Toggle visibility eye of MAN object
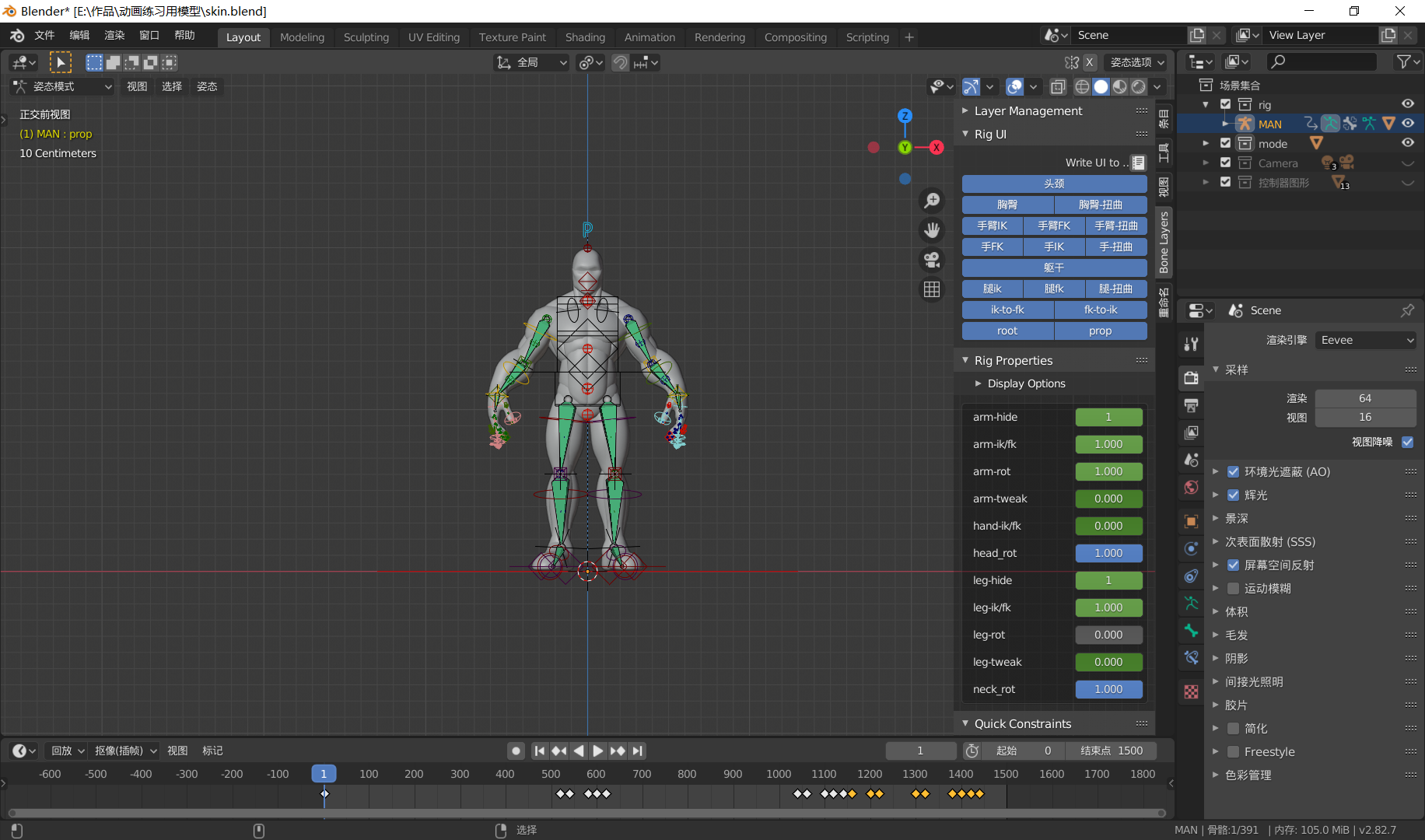This screenshot has width=1425, height=840. point(1408,123)
